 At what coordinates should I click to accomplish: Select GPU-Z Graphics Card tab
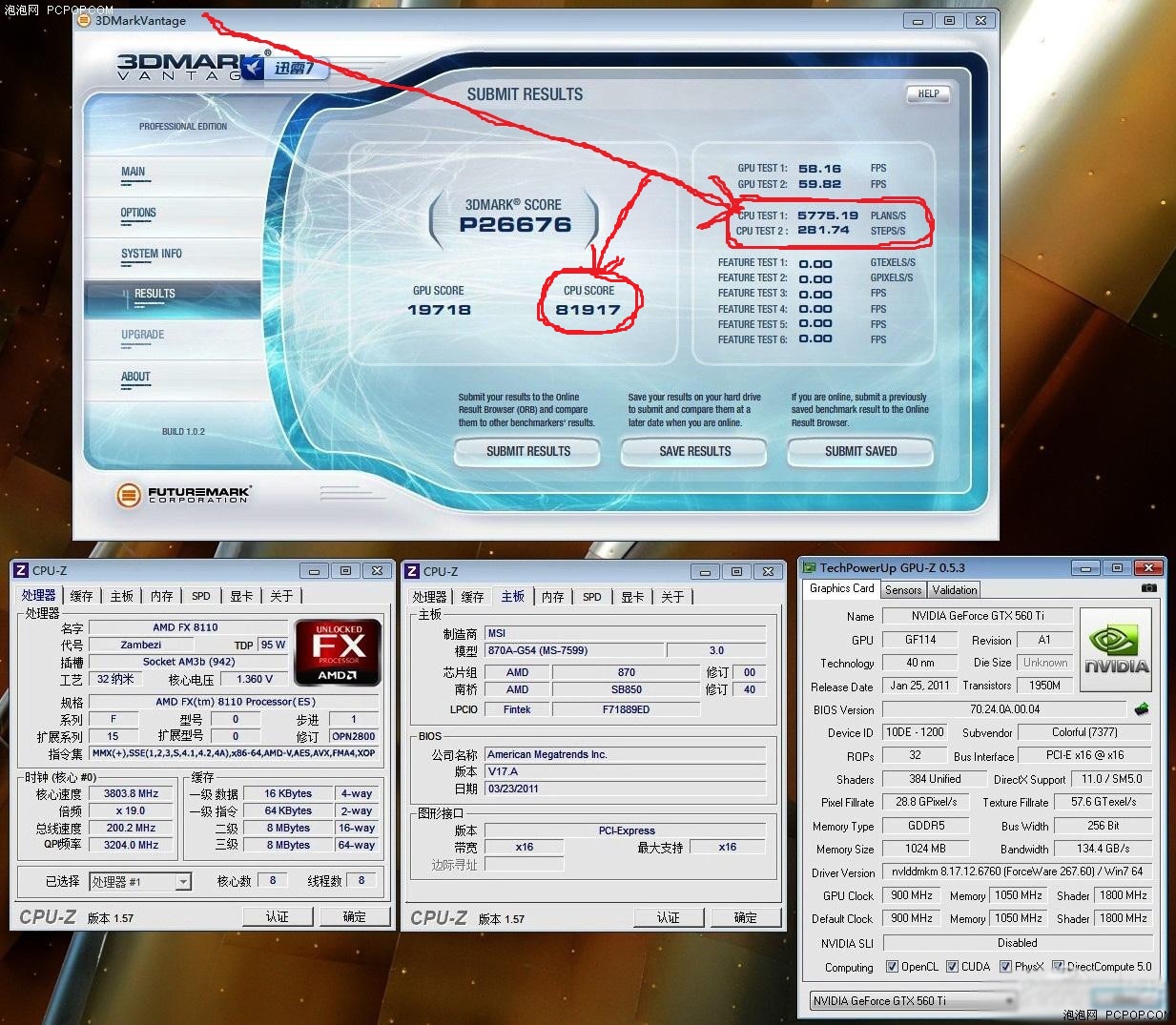point(841,588)
